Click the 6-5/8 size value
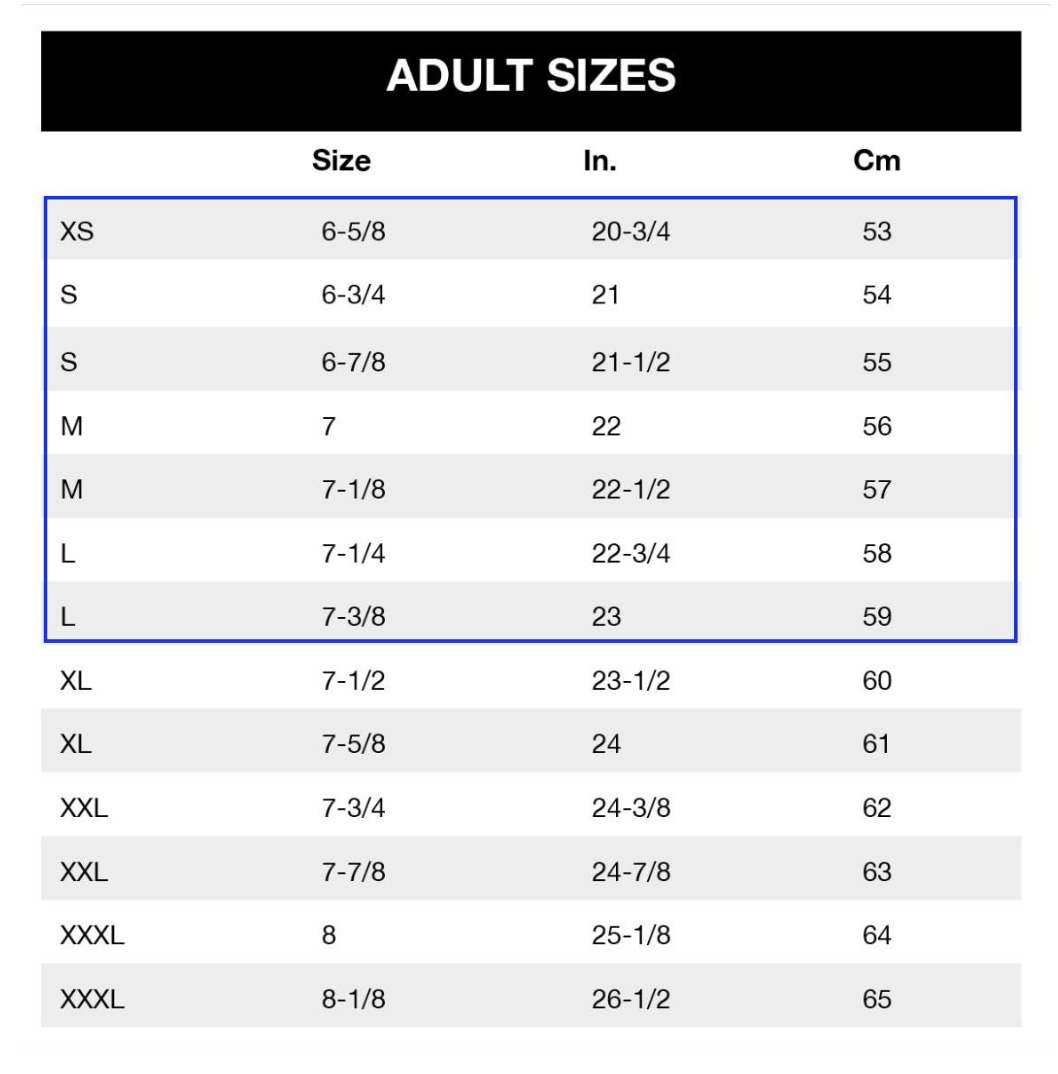Viewport: 1058px width, 1074px height. pyautogui.click(x=353, y=232)
